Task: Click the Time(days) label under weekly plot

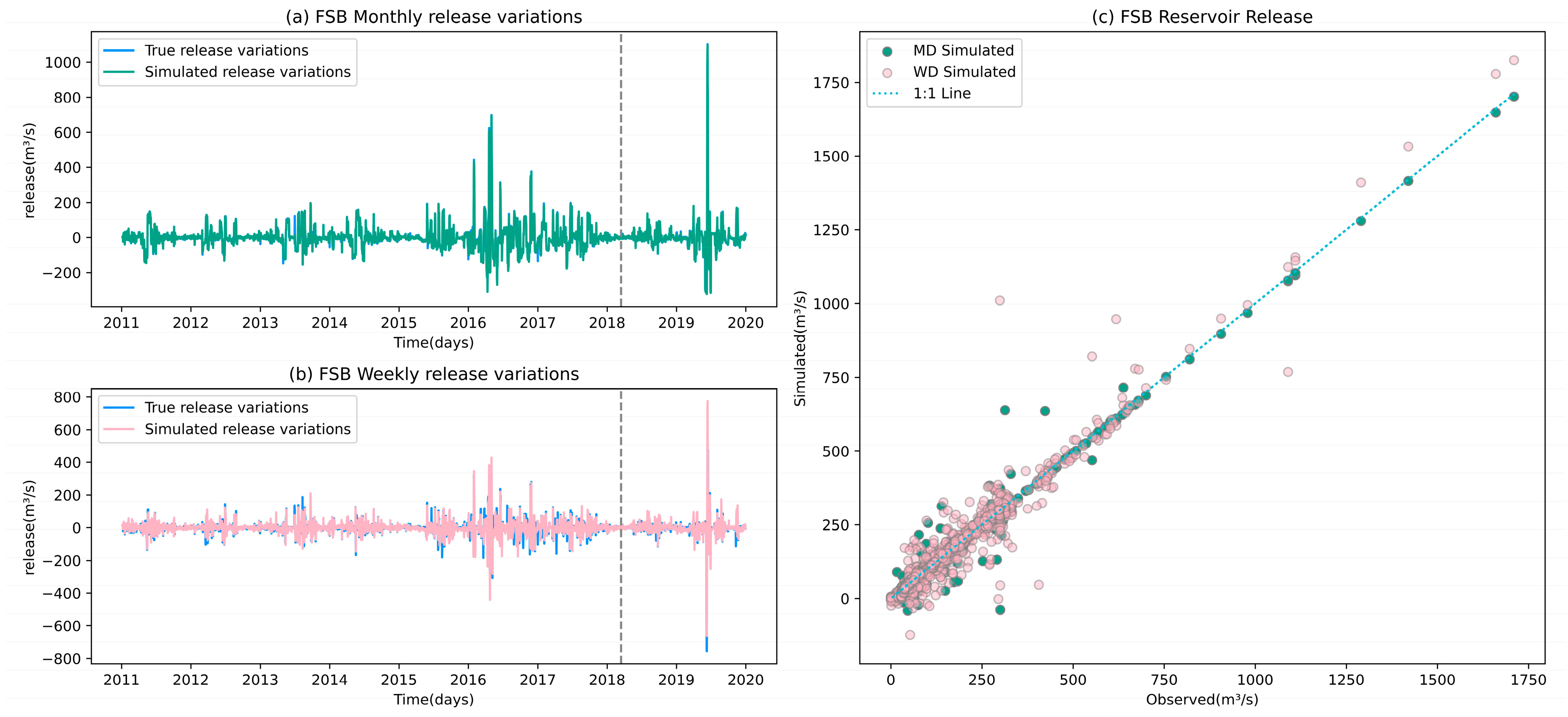Action: tap(433, 700)
